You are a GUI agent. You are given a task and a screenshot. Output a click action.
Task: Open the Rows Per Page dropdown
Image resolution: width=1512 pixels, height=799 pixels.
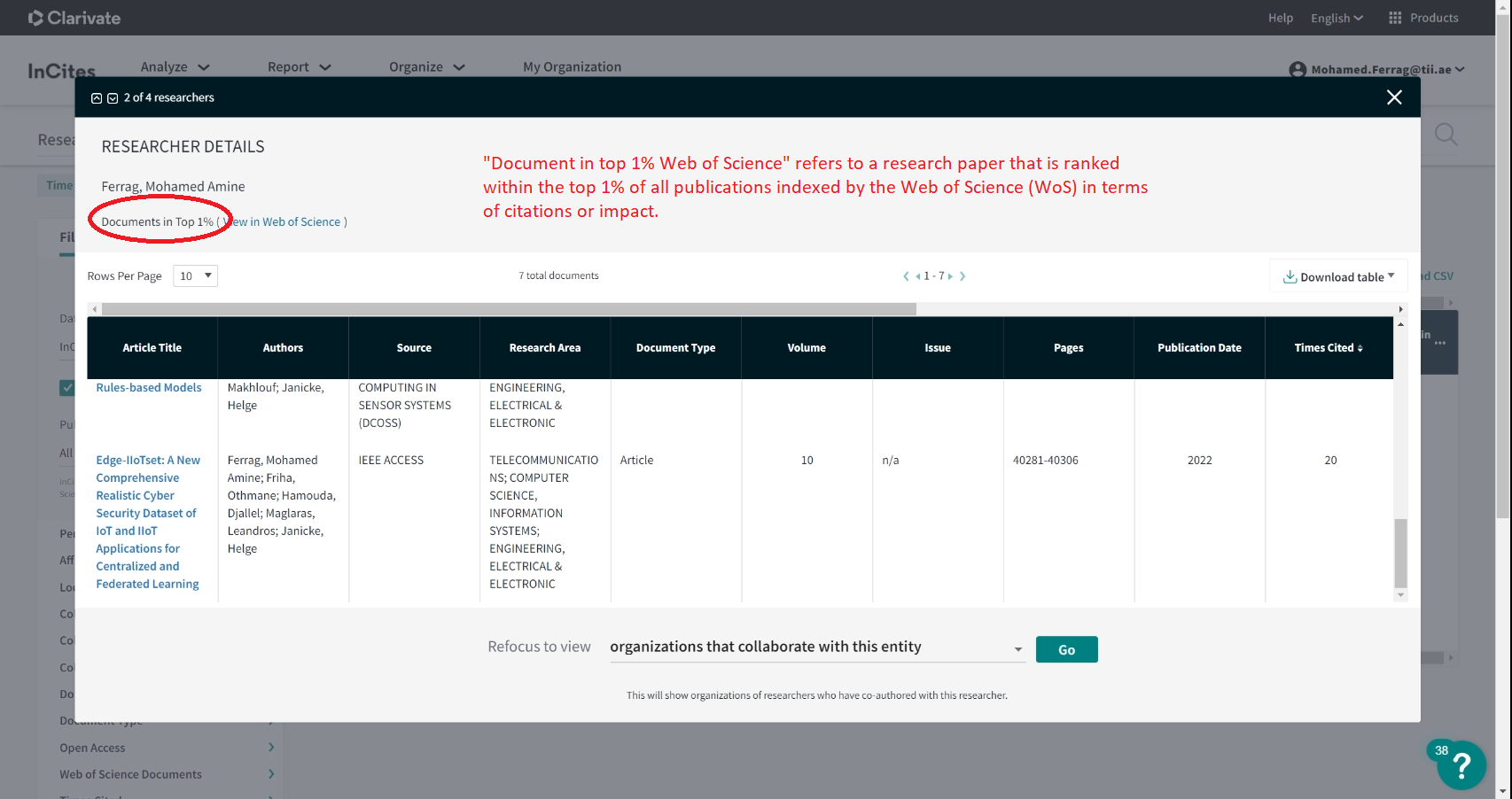[195, 276]
